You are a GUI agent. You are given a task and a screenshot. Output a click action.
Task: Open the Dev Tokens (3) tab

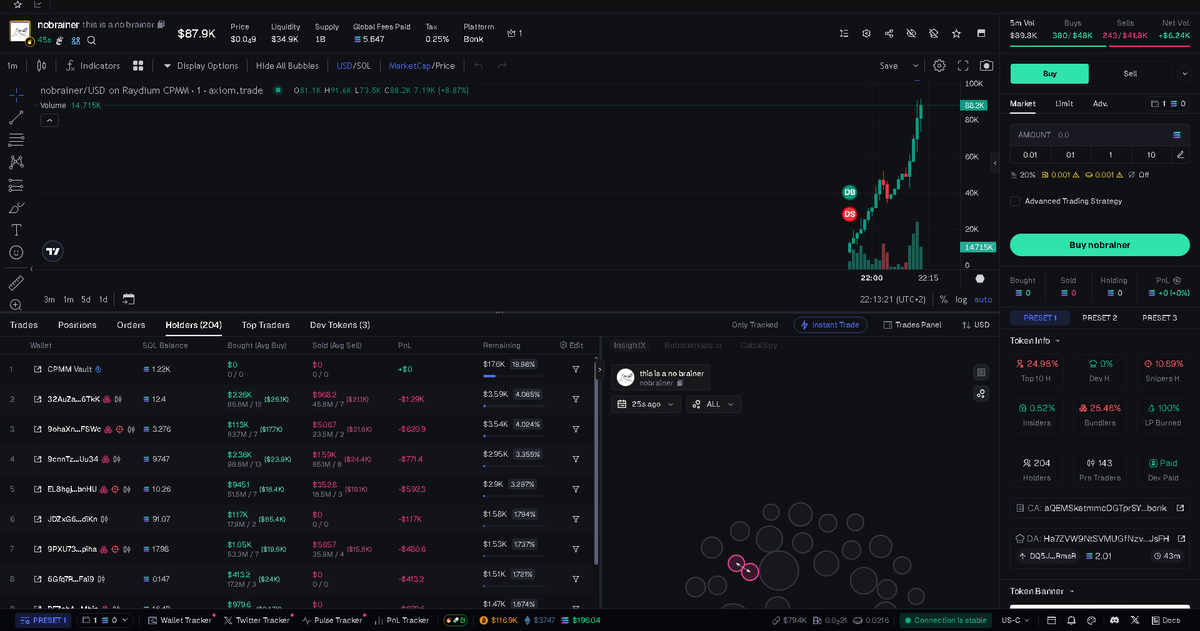340,325
